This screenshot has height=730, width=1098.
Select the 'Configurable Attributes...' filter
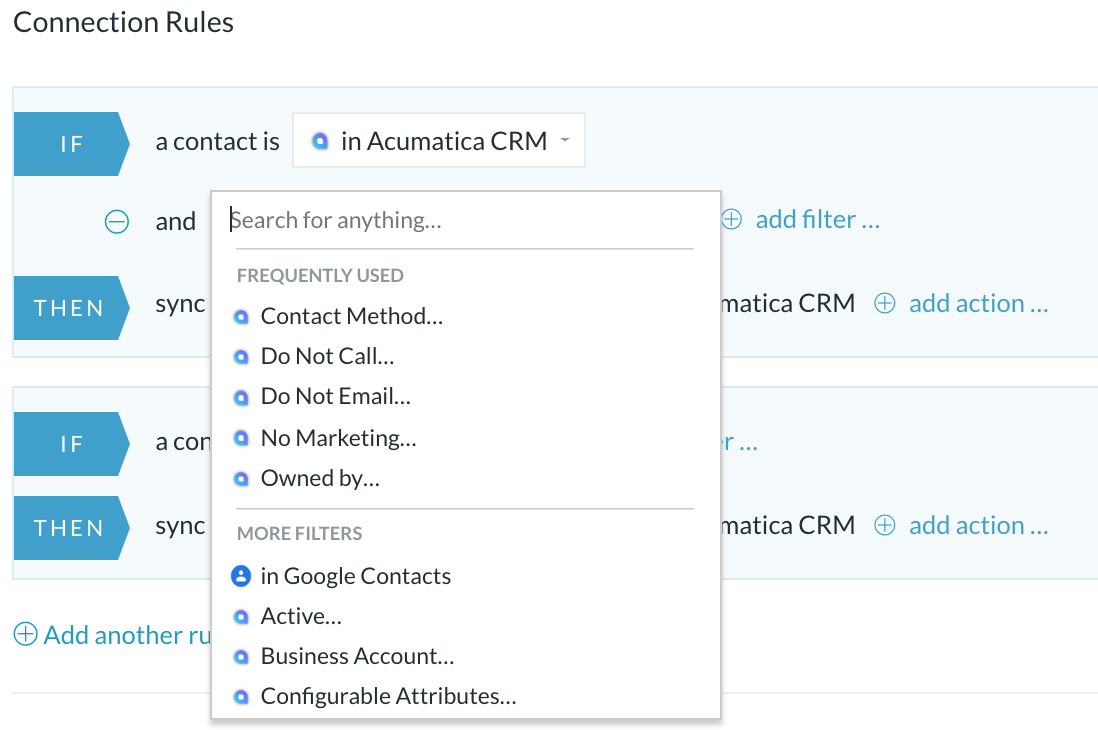388,696
